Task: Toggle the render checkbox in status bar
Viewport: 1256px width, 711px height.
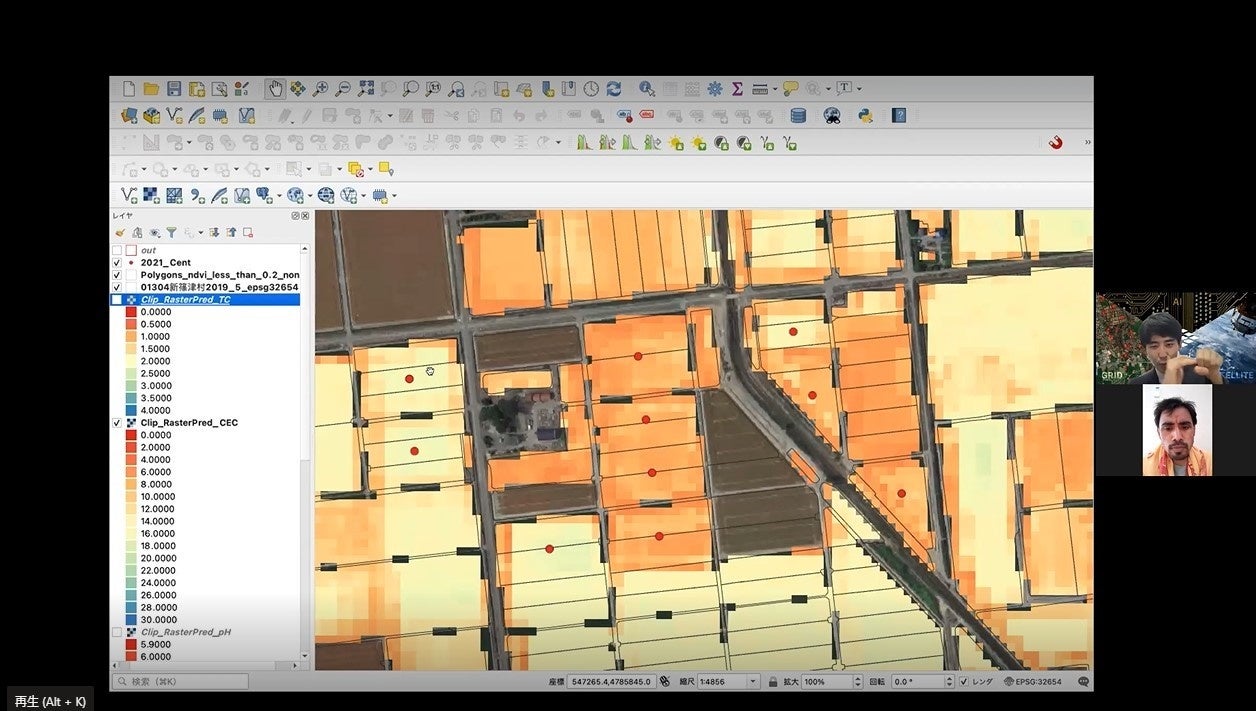Action: [963, 682]
